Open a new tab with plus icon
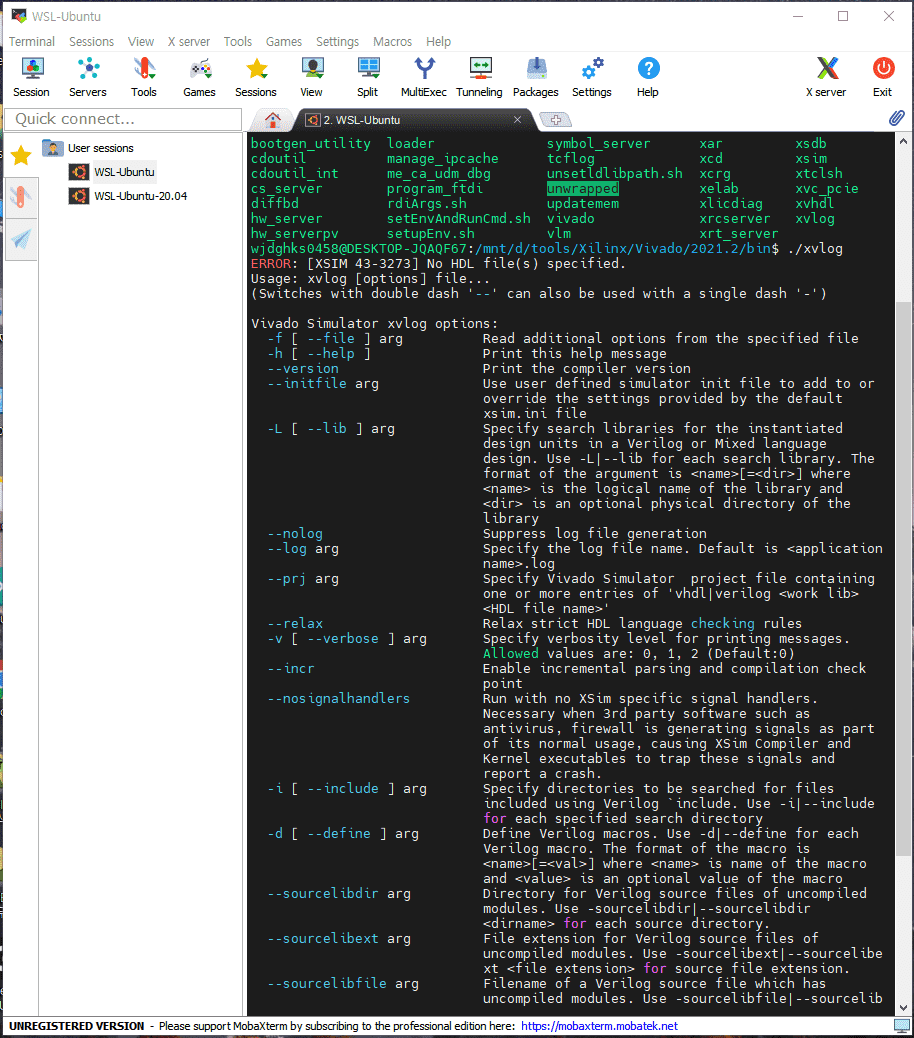This screenshot has height=1038, width=914. pos(556,120)
